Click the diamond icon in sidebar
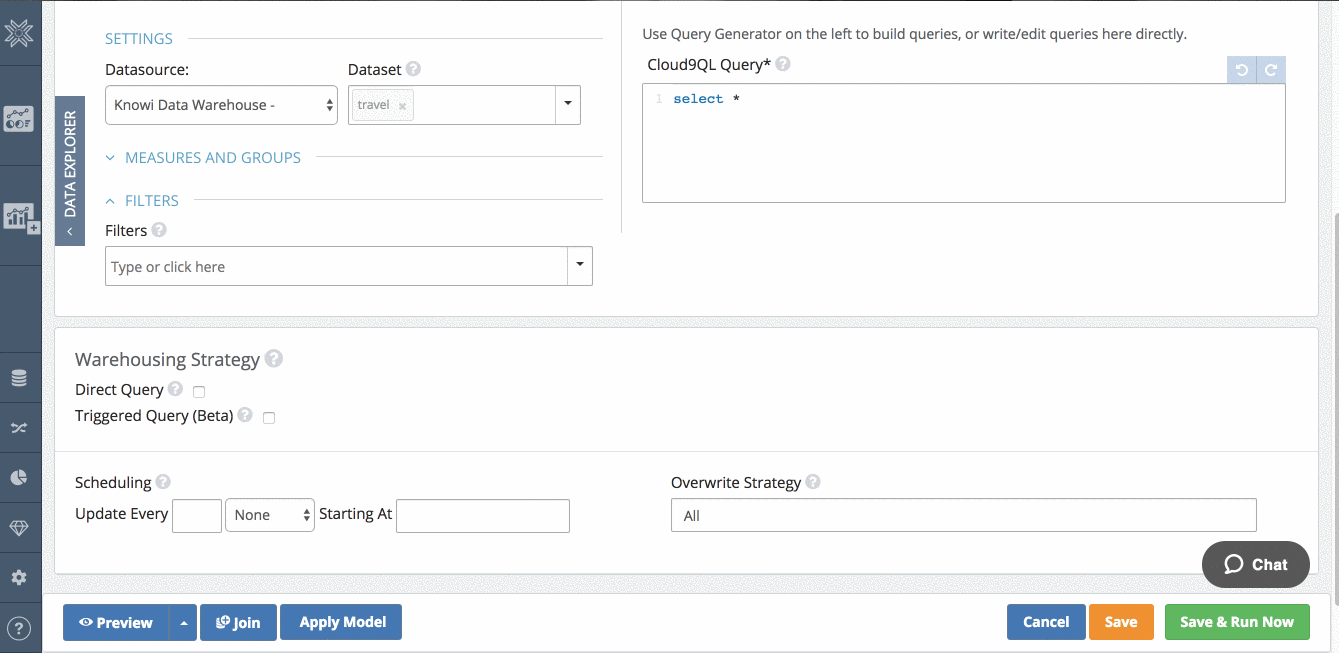The image size is (1339, 653). pos(19,528)
